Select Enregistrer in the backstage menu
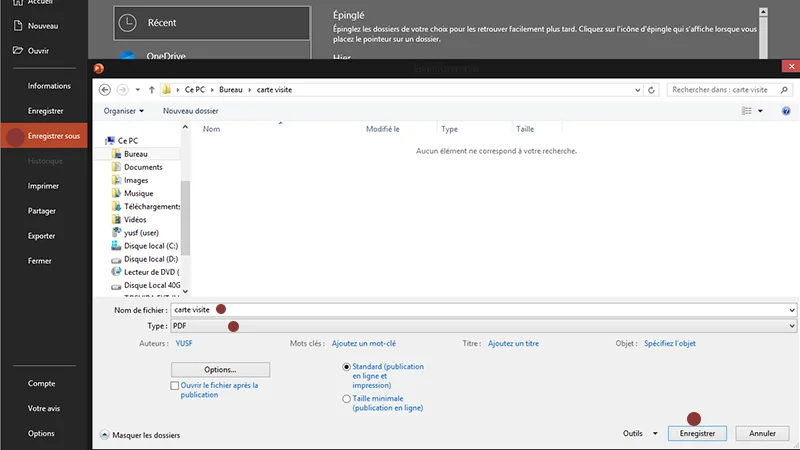Screen dimensions: 800x450 click(45, 111)
